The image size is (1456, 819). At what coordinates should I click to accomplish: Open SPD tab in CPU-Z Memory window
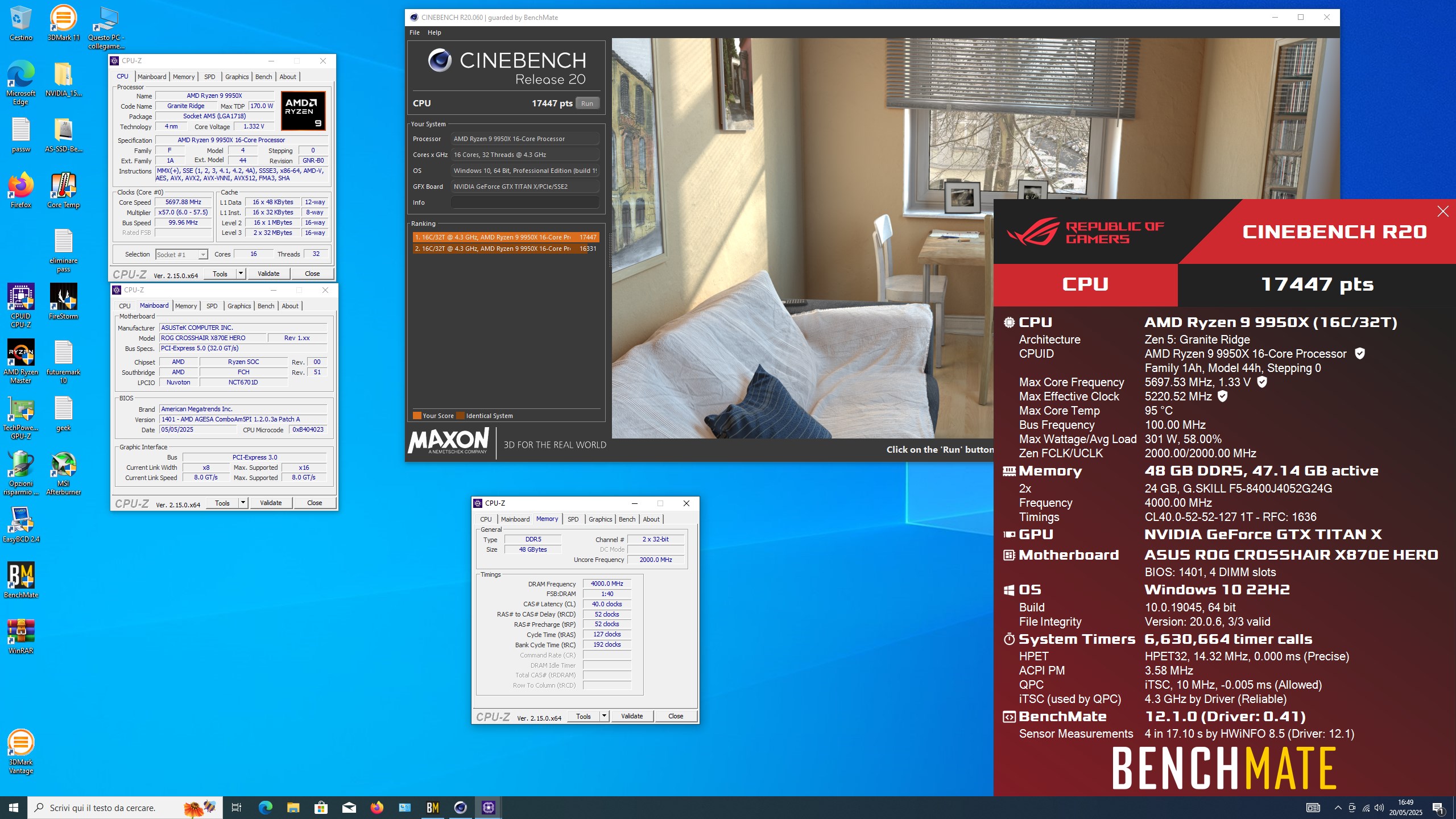[x=573, y=519]
